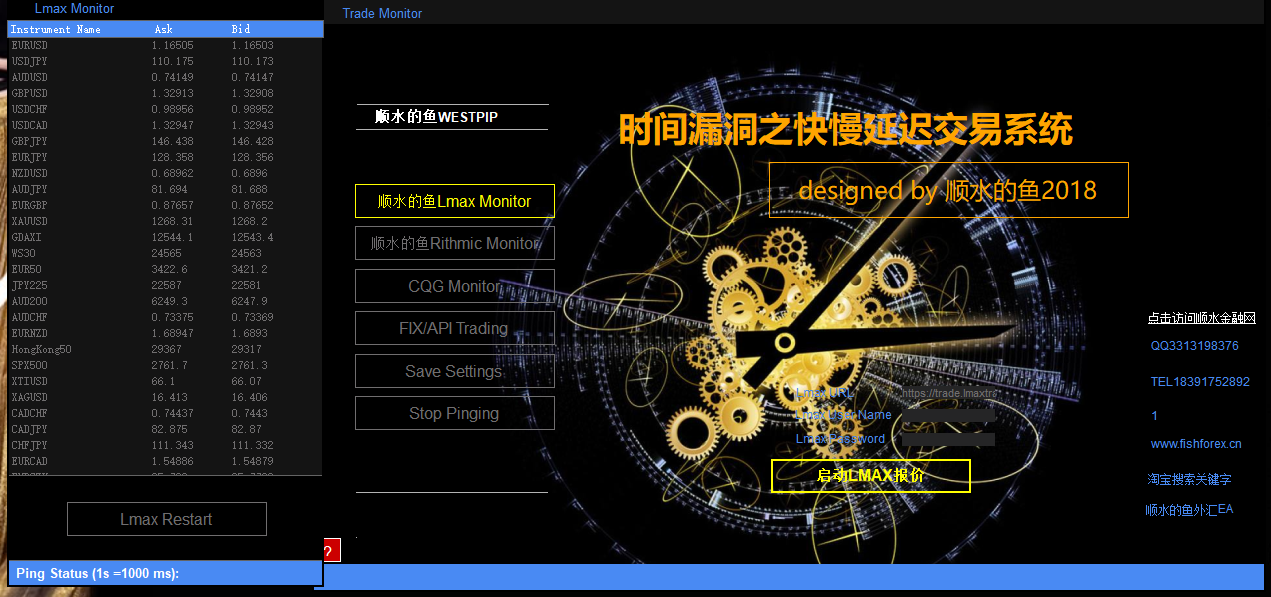Select the EURGBP row
This screenshot has width=1271, height=597.
click(x=165, y=205)
